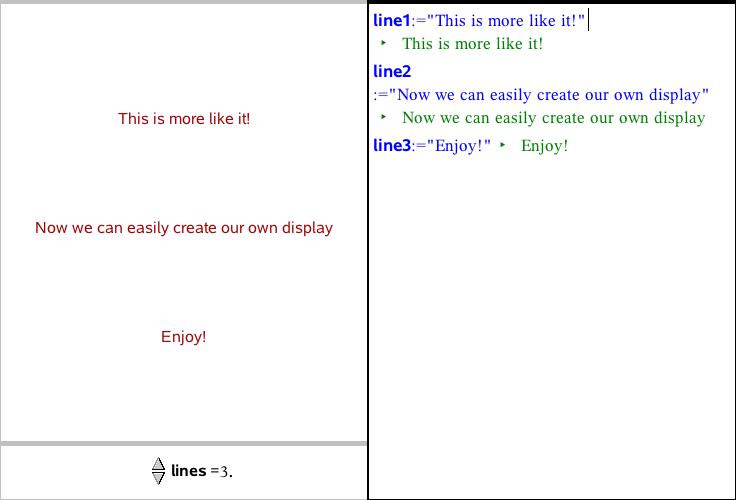Click green output 'Now we can easily create our own display'
Screen dimensions: 737x500
pyautogui.click(x=553, y=118)
